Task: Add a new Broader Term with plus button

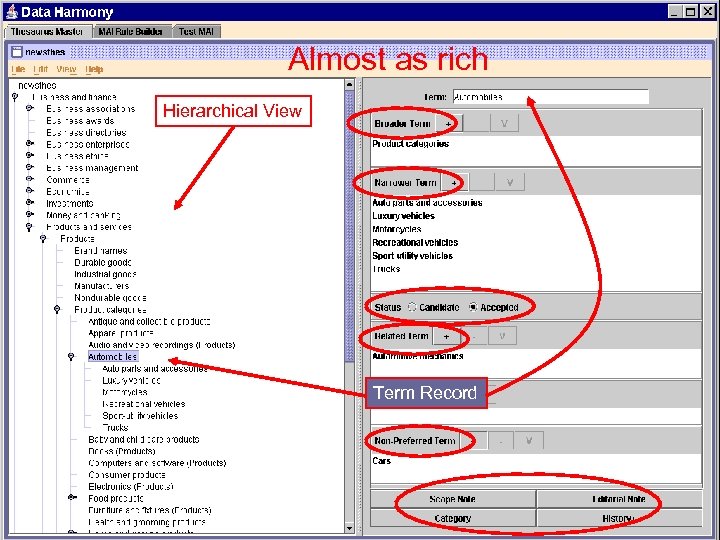Action: pyautogui.click(x=448, y=124)
